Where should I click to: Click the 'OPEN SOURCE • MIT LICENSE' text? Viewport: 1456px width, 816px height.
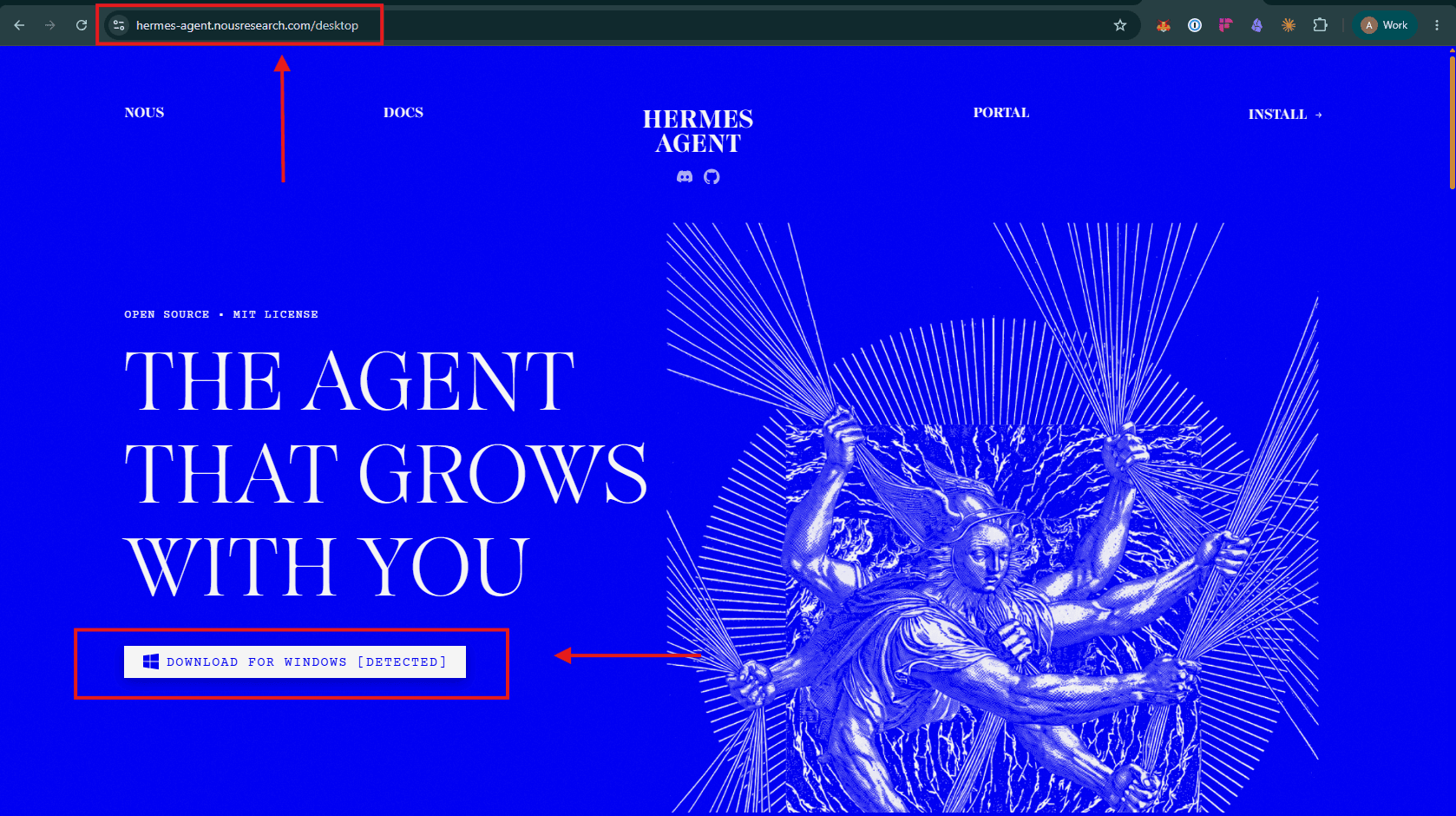[x=221, y=314]
